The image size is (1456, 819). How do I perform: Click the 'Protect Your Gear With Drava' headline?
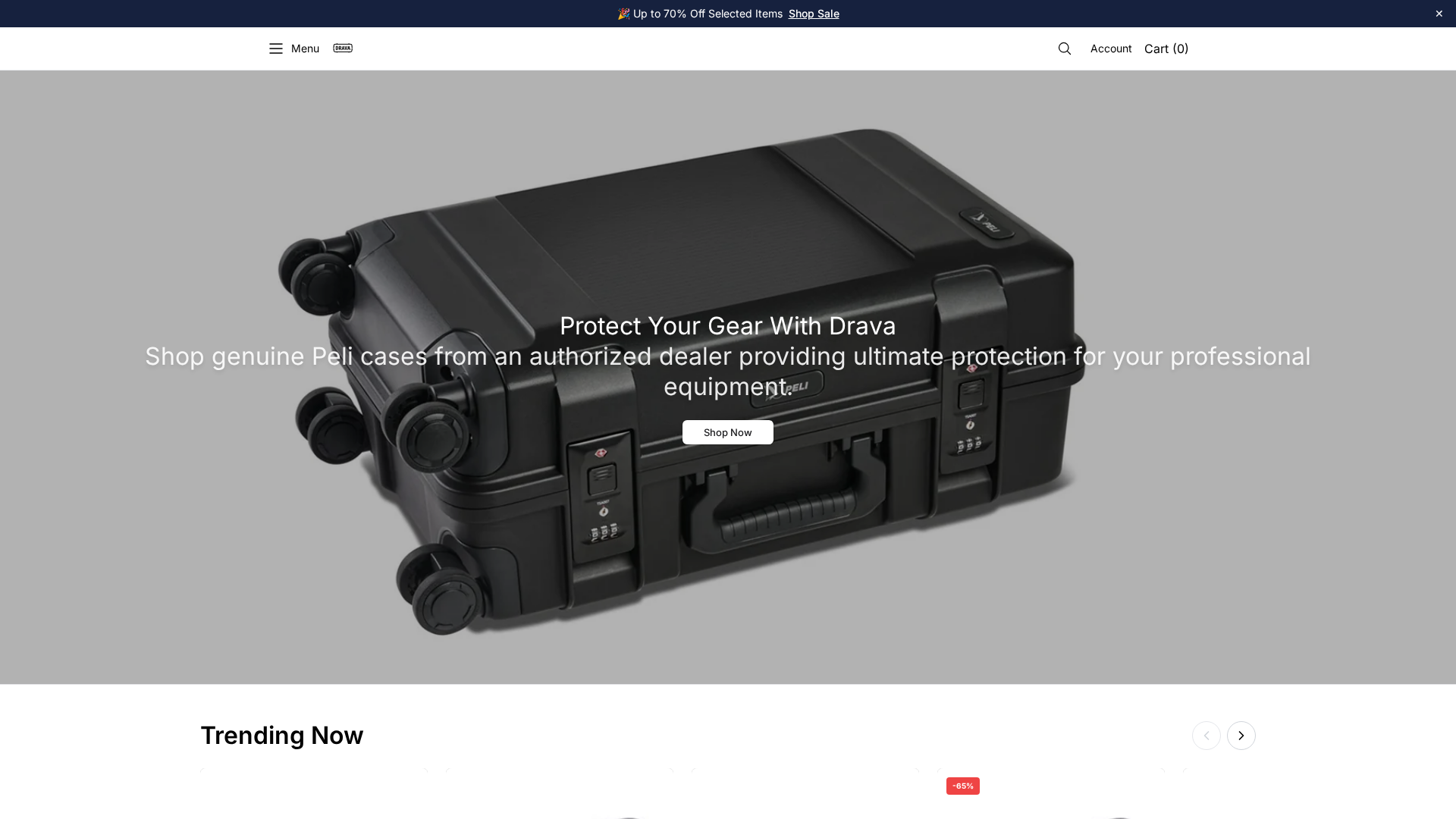pyautogui.click(x=728, y=326)
